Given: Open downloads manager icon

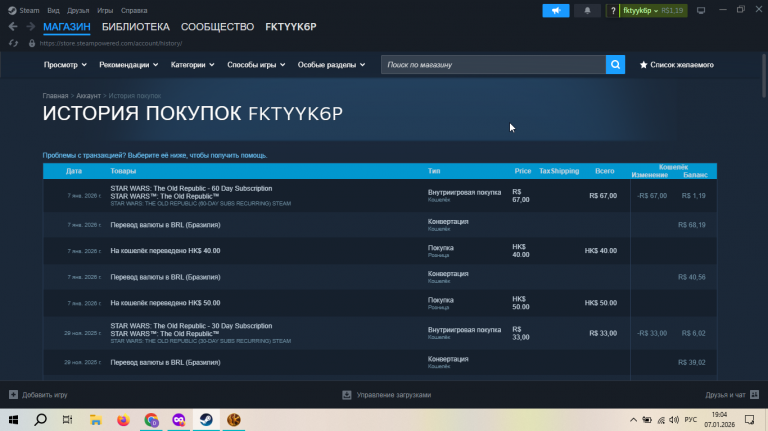Looking at the screenshot, I should coord(347,395).
